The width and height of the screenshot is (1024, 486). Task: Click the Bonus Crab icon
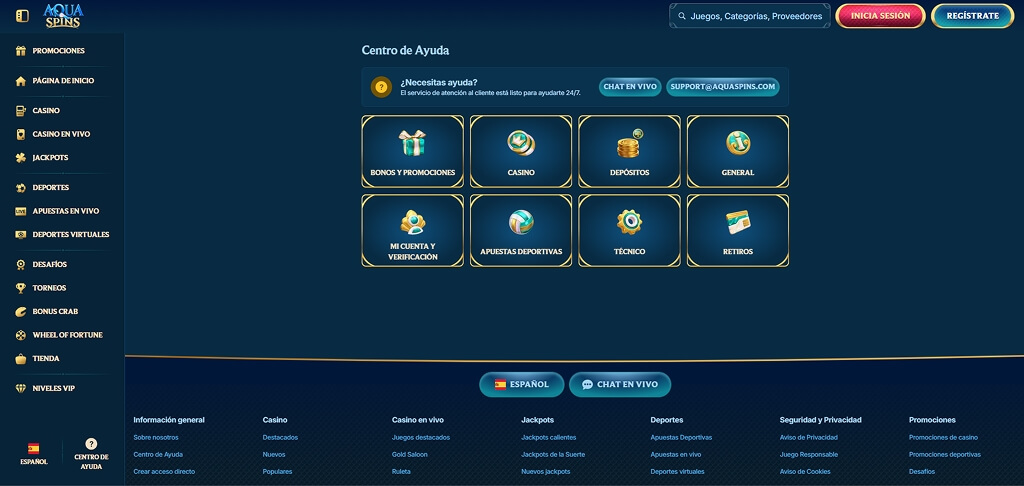(21, 312)
